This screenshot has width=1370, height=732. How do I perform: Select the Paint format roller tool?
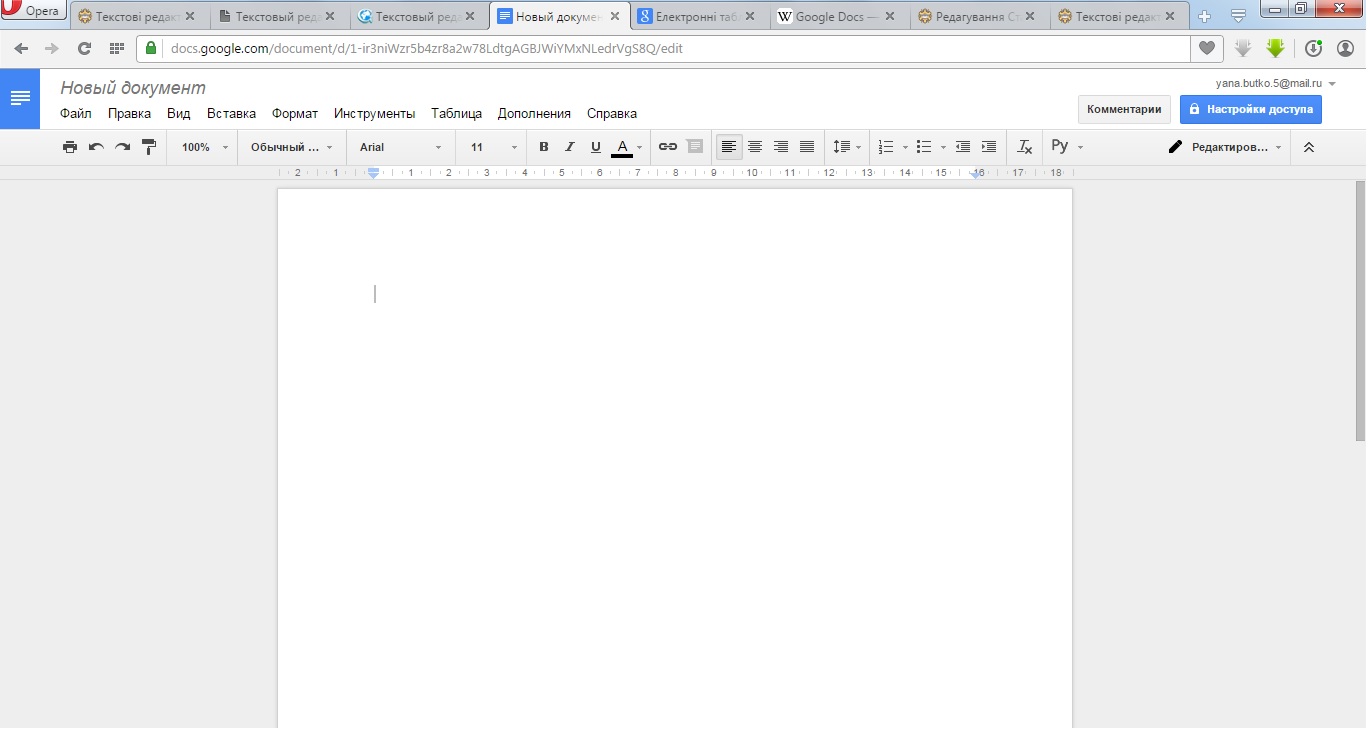click(x=149, y=147)
